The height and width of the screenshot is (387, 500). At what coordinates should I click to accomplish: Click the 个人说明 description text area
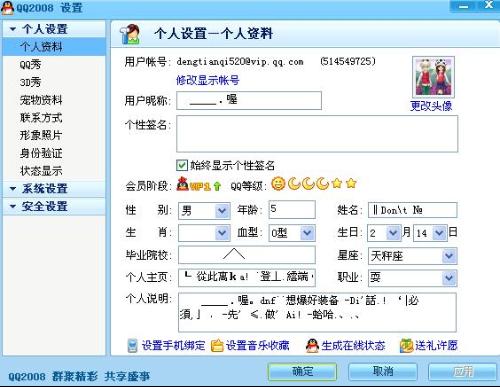(317, 312)
